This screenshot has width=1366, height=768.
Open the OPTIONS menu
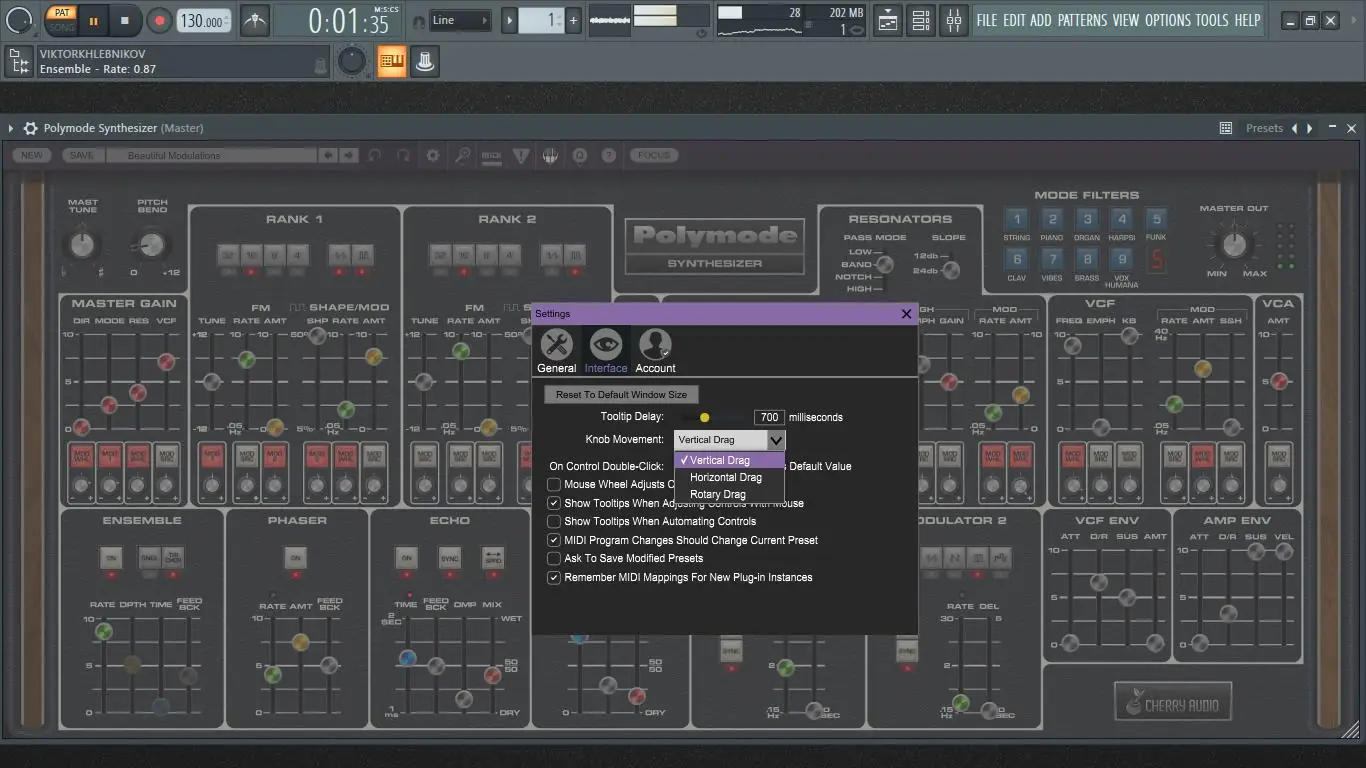coord(1168,20)
